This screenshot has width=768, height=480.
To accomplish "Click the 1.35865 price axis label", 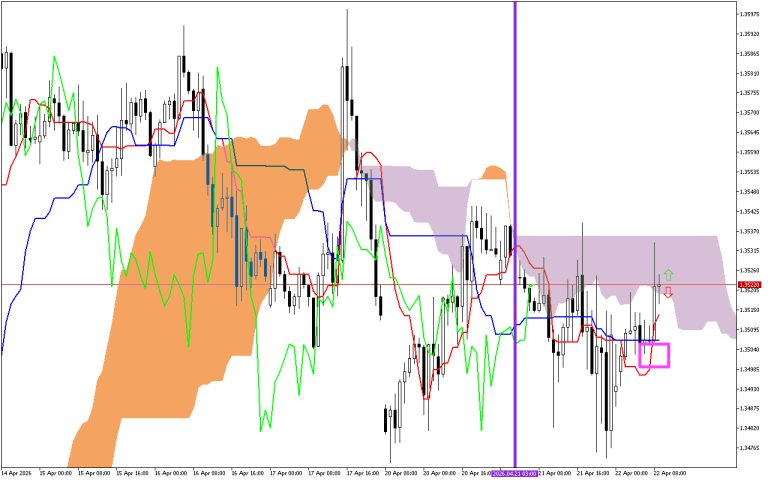I will click(x=749, y=53).
